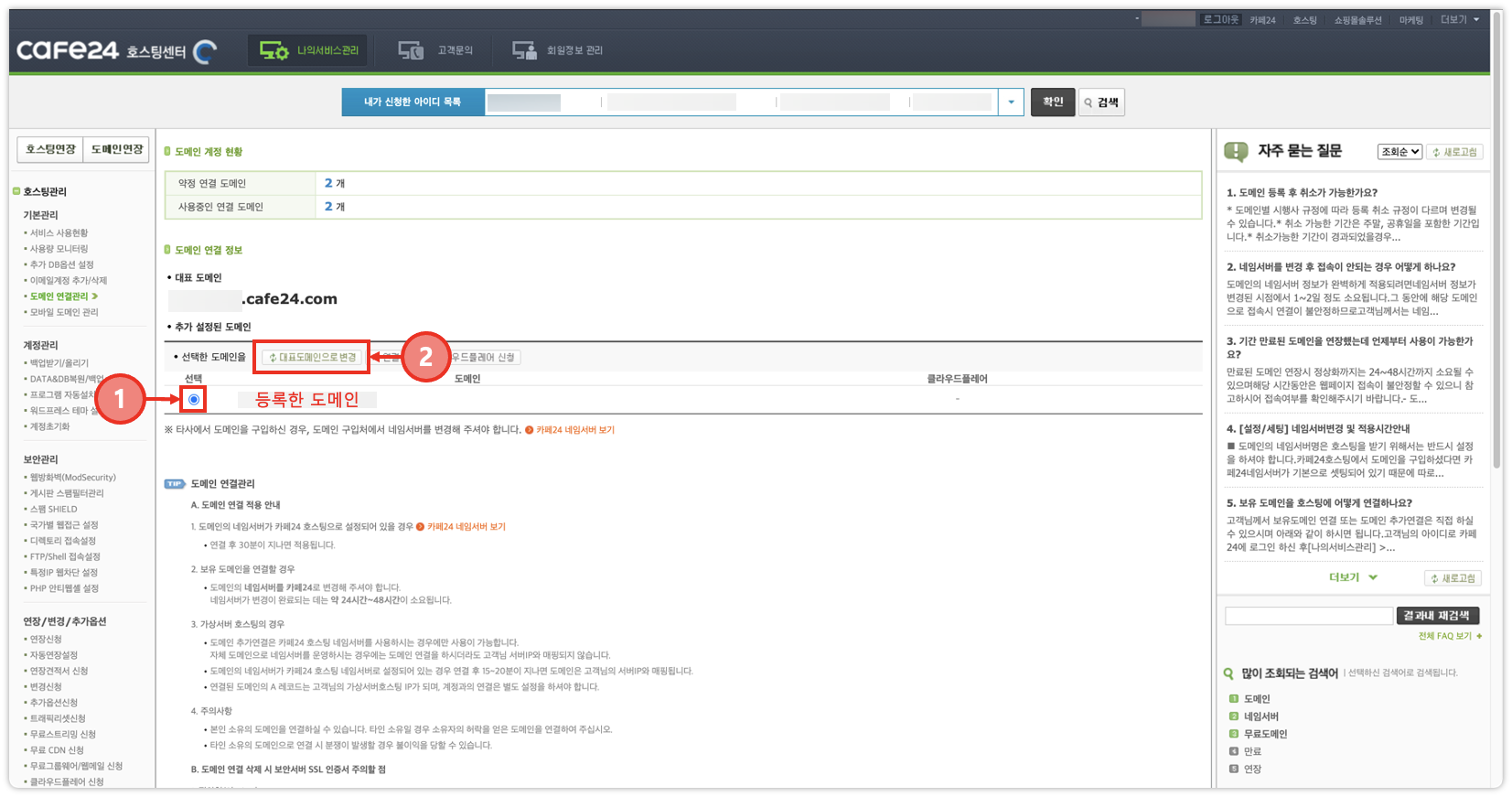1512x797 pixels.
Task: Click the cafe24 호스팅센터 logo
Action: coord(116,50)
